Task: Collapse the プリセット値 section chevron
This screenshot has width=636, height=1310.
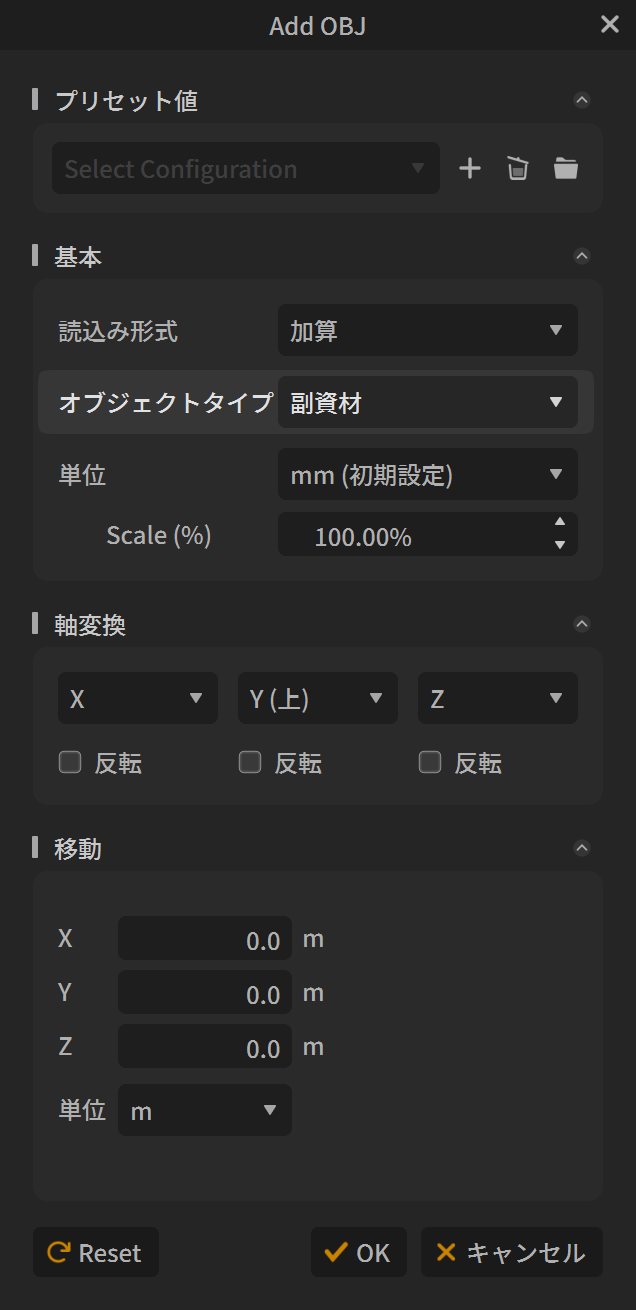Action: point(582,100)
